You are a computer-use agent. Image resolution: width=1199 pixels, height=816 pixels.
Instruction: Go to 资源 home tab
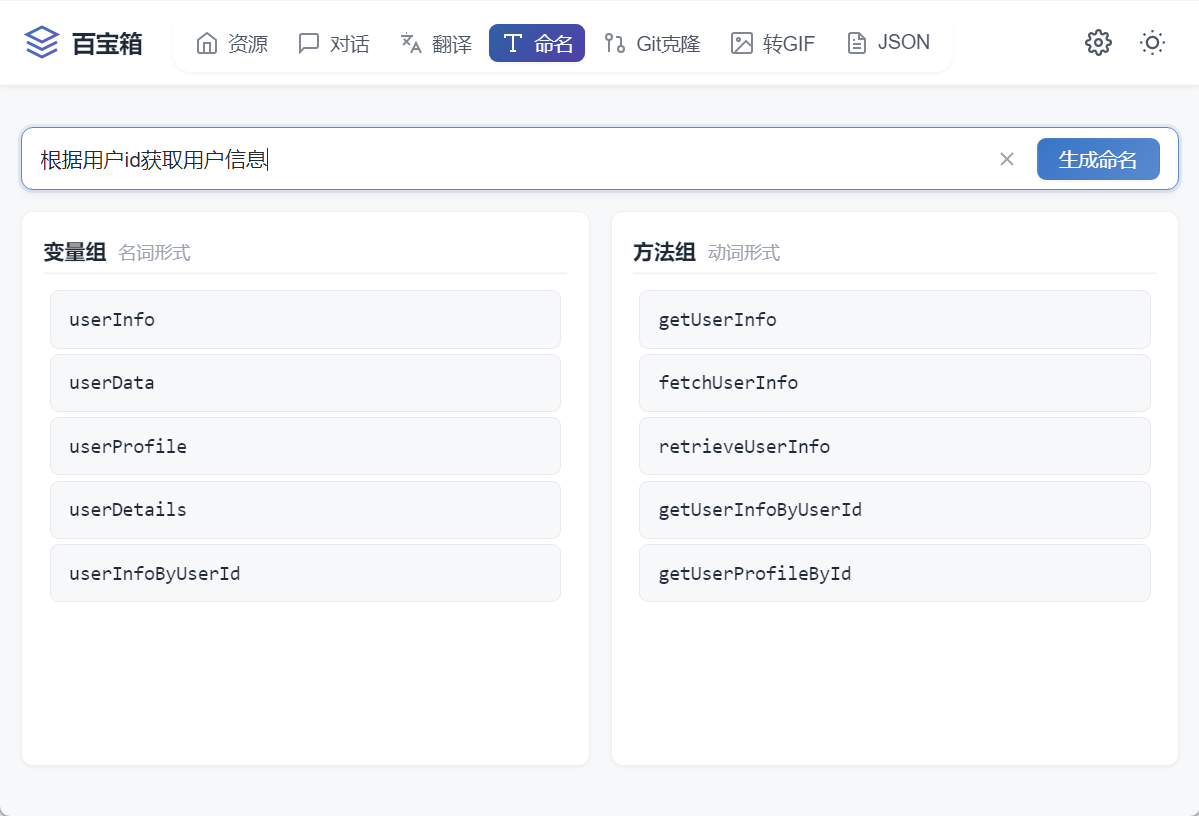click(x=232, y=44)
